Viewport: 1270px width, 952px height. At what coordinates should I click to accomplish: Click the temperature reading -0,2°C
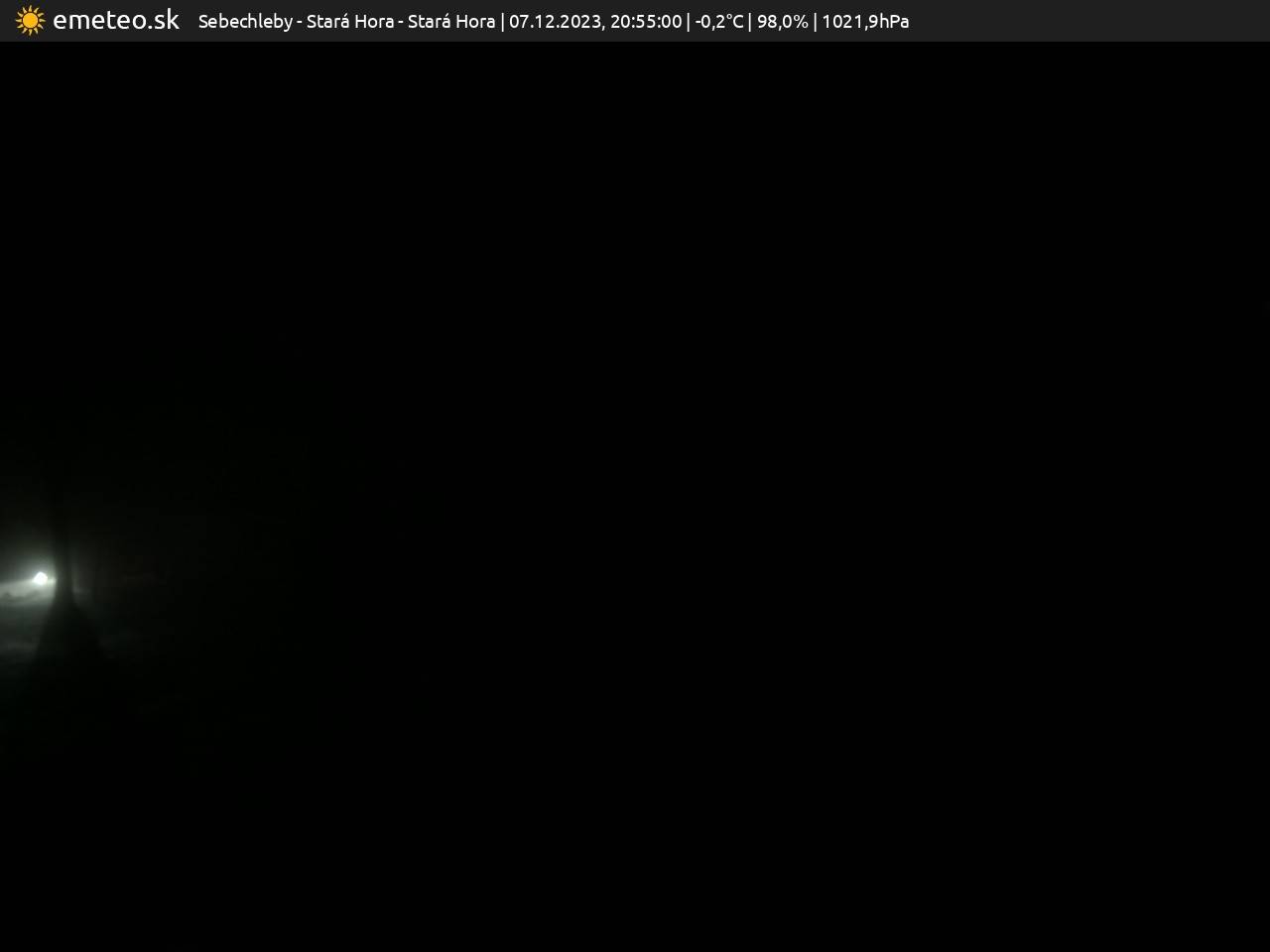[719, 22]
